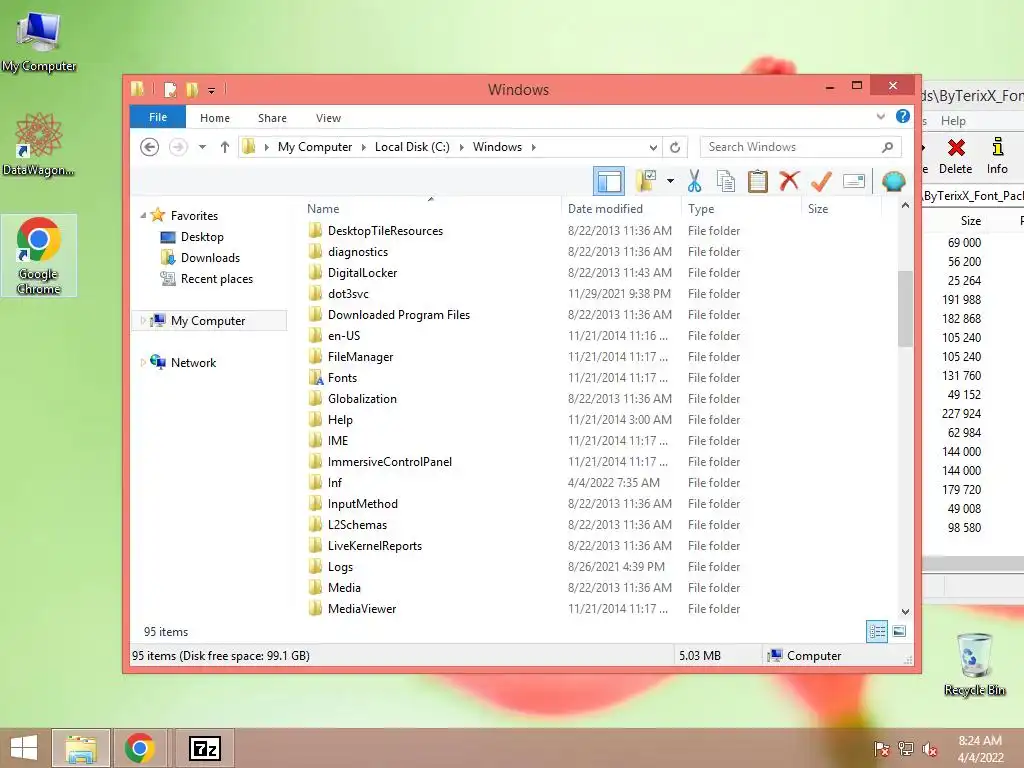Click Delete in the 7-Zip window

[x=955, y=155]
